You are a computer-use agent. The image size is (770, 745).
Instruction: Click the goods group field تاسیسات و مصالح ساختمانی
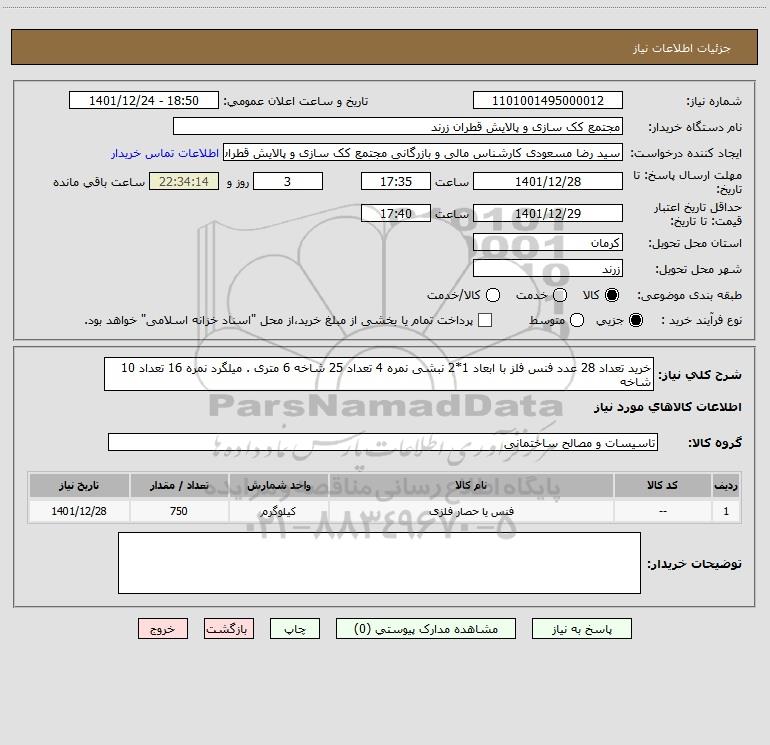383,442
